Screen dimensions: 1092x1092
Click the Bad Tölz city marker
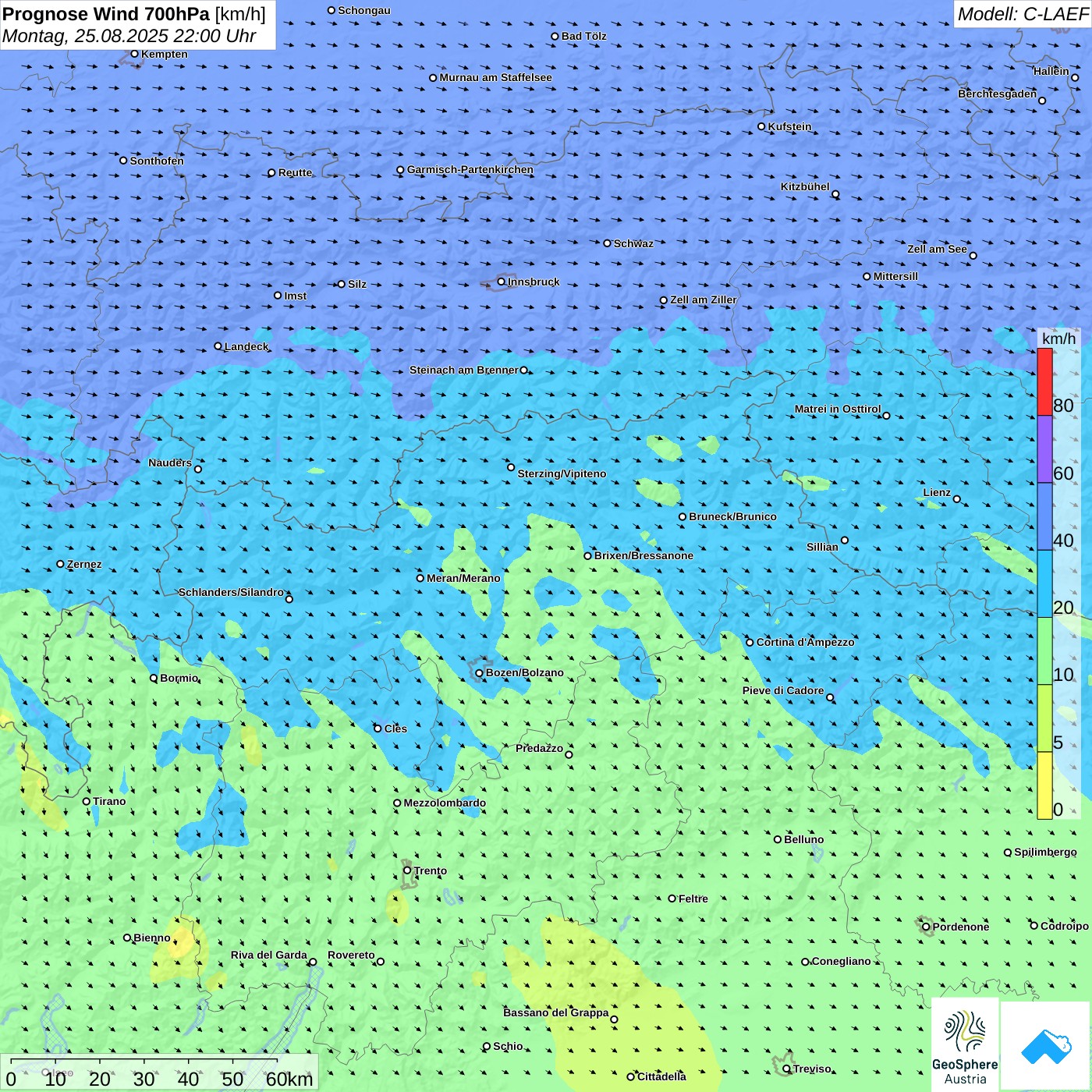[555, 36]
